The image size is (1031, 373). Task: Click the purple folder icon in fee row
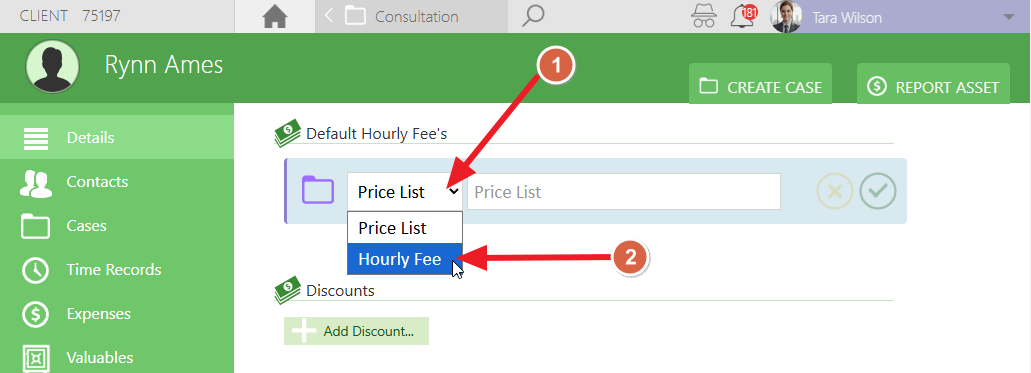pos(318,190)
